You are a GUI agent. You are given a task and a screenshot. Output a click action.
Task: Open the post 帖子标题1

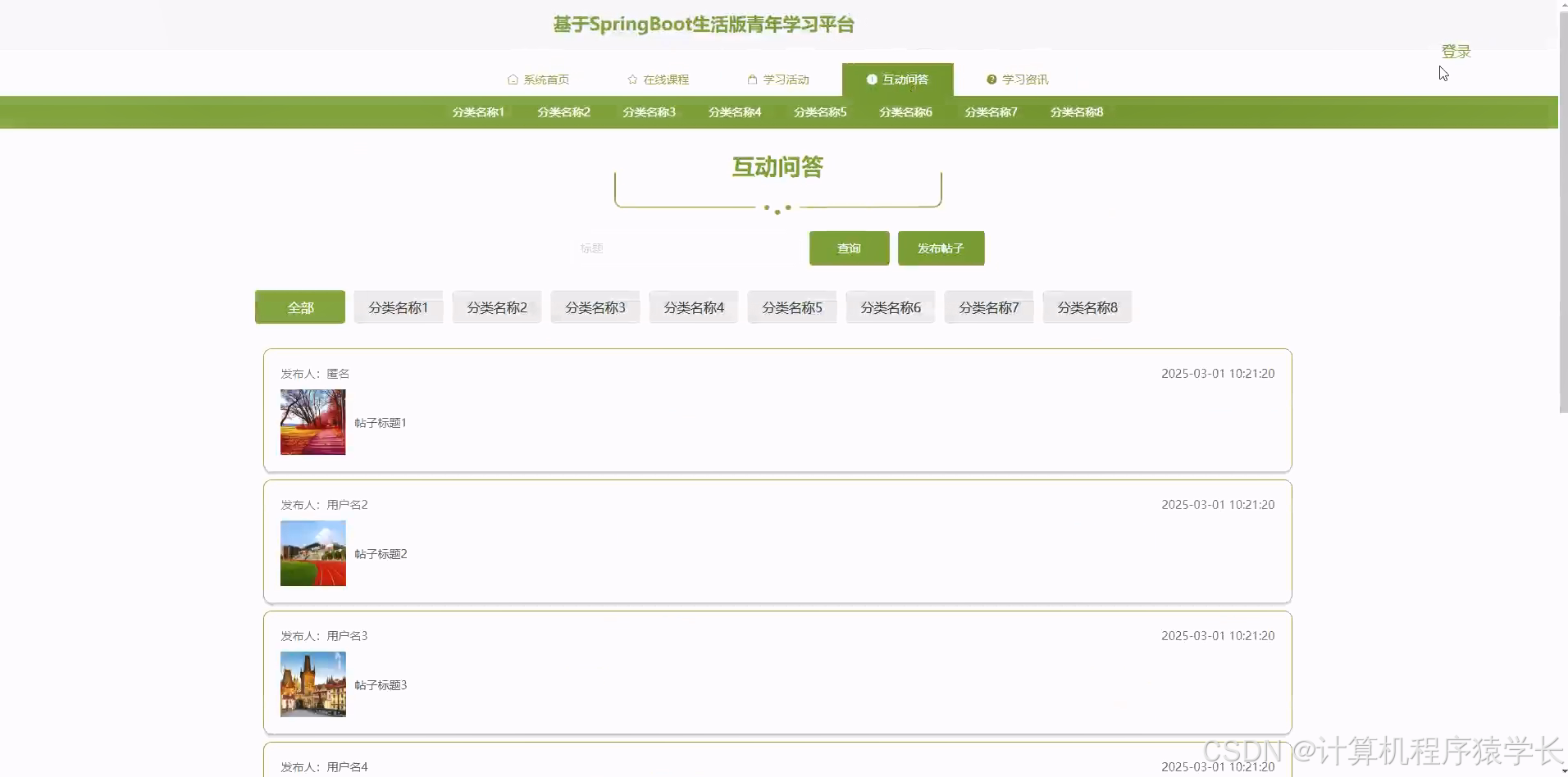[x=380, y=422]
